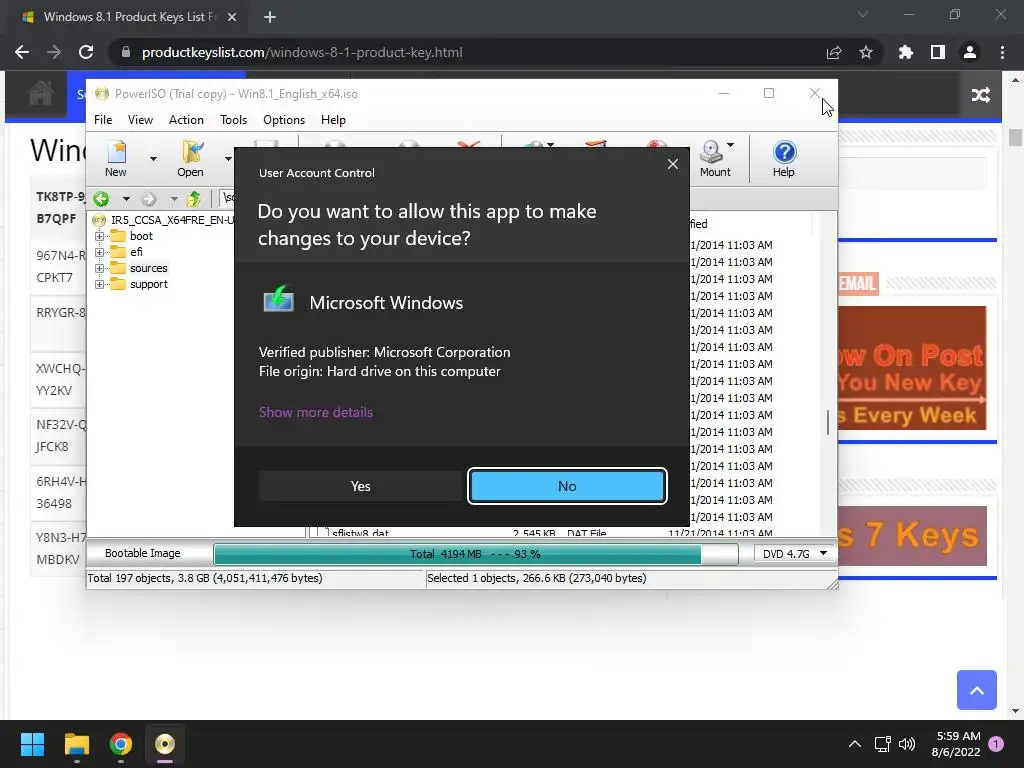1024x768 pixels.
Task: Click the network icon in system tray
Action: click(882, 744)
